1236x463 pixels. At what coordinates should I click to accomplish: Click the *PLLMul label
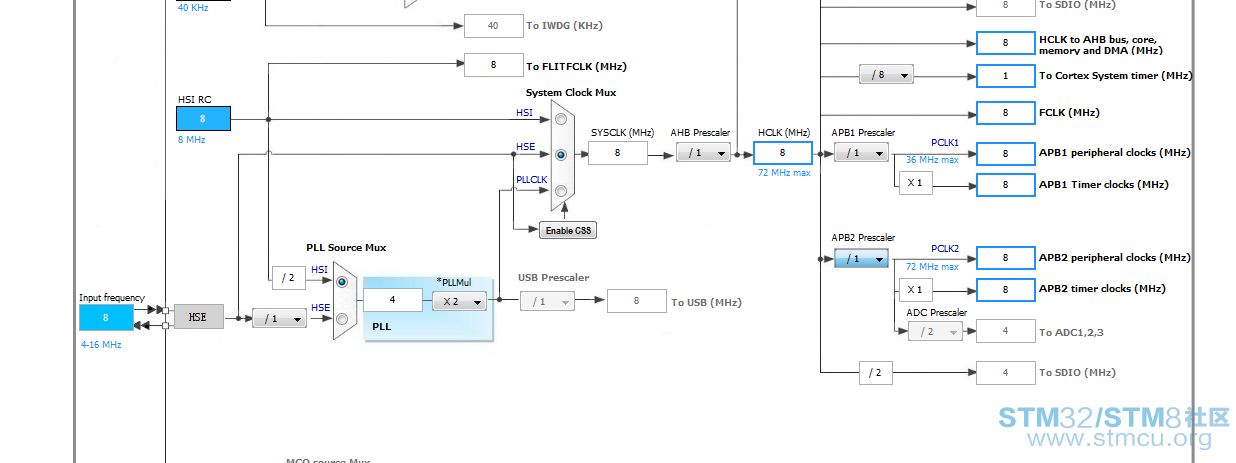[x=453, y=282]
